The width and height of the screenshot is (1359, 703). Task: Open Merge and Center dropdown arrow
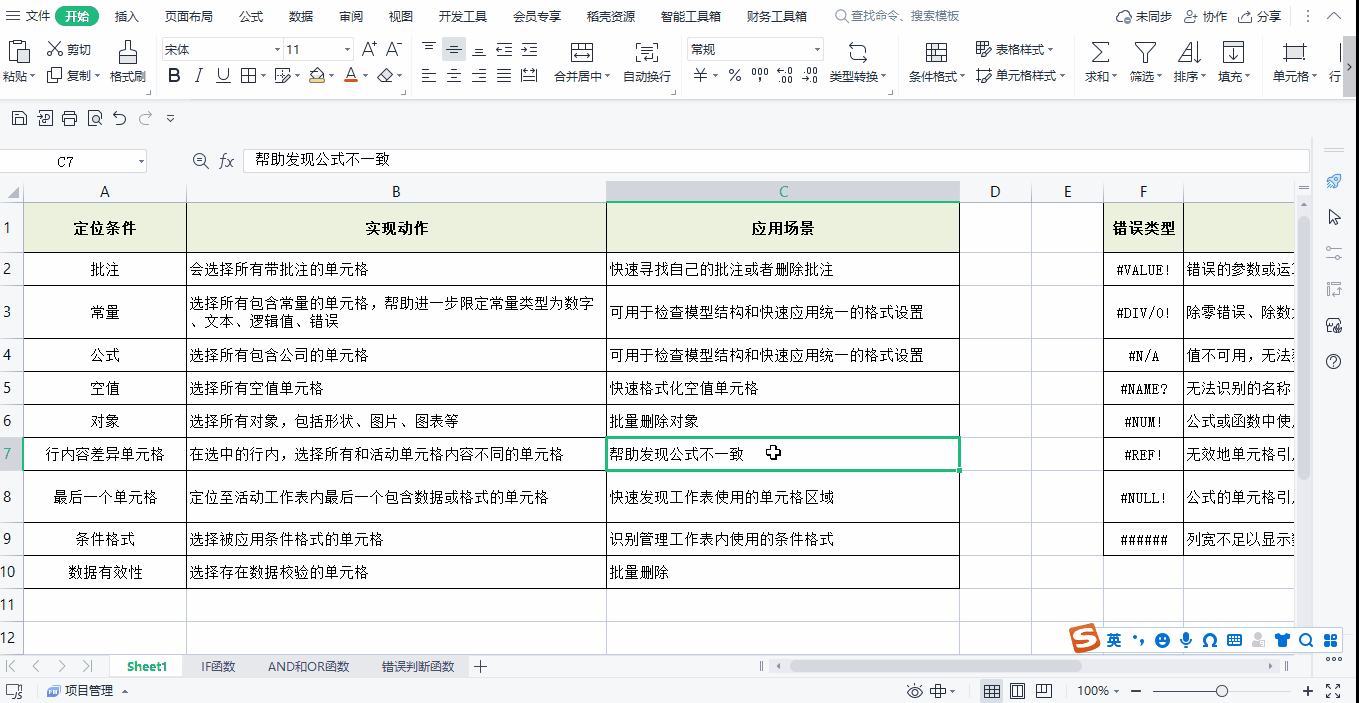[x=607, y=77]
